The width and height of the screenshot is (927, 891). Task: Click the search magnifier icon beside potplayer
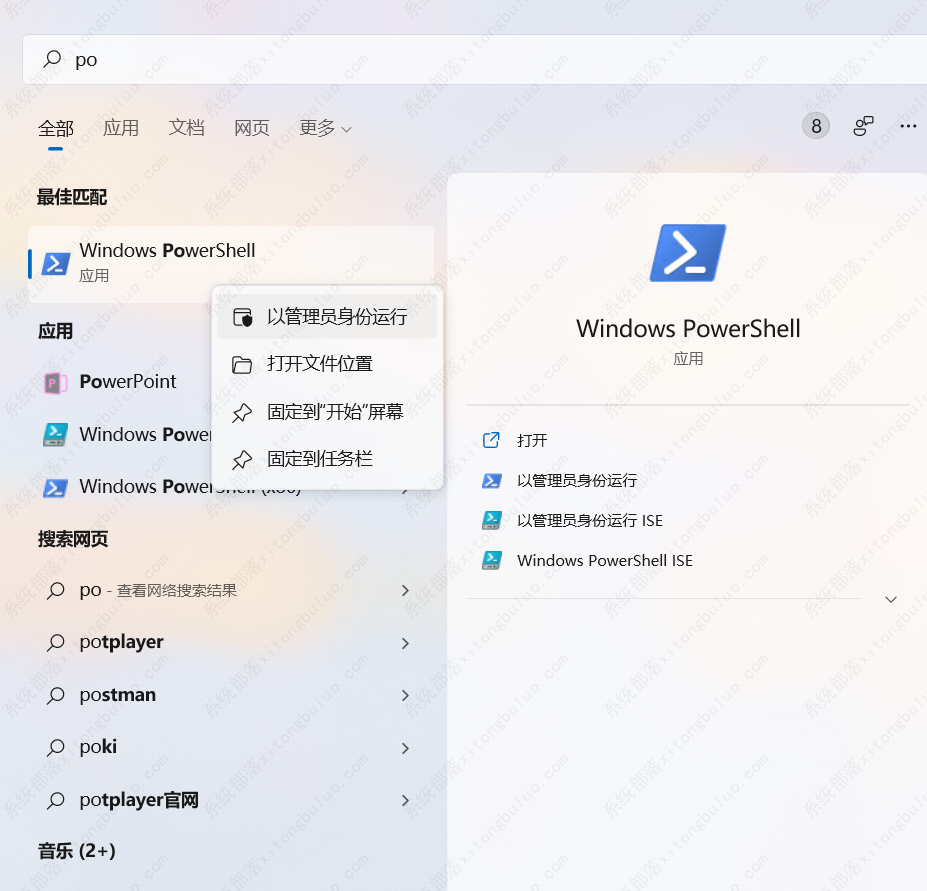[x=56, y=643]
